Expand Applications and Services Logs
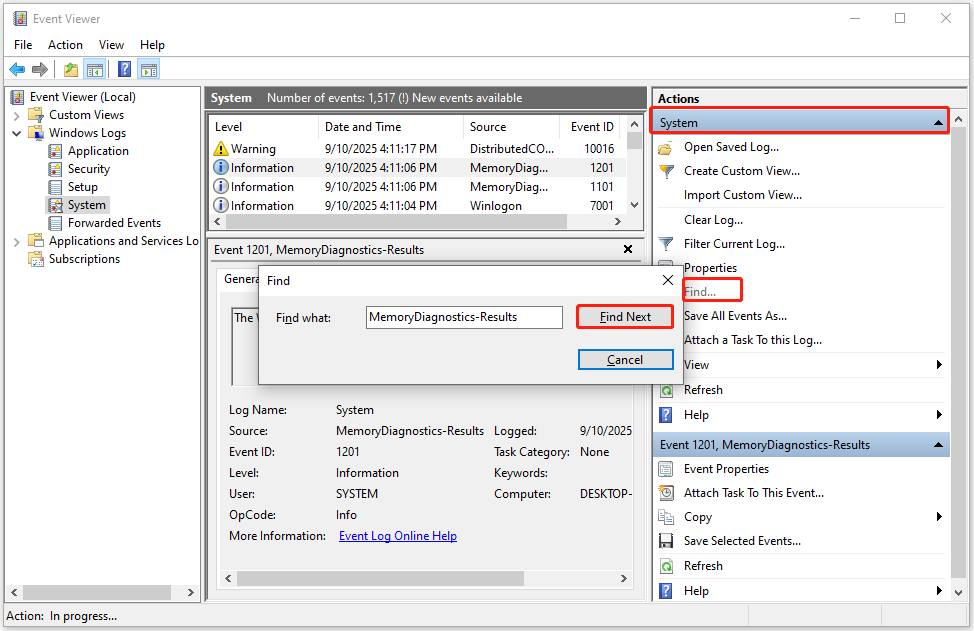 tap(16, 240)
